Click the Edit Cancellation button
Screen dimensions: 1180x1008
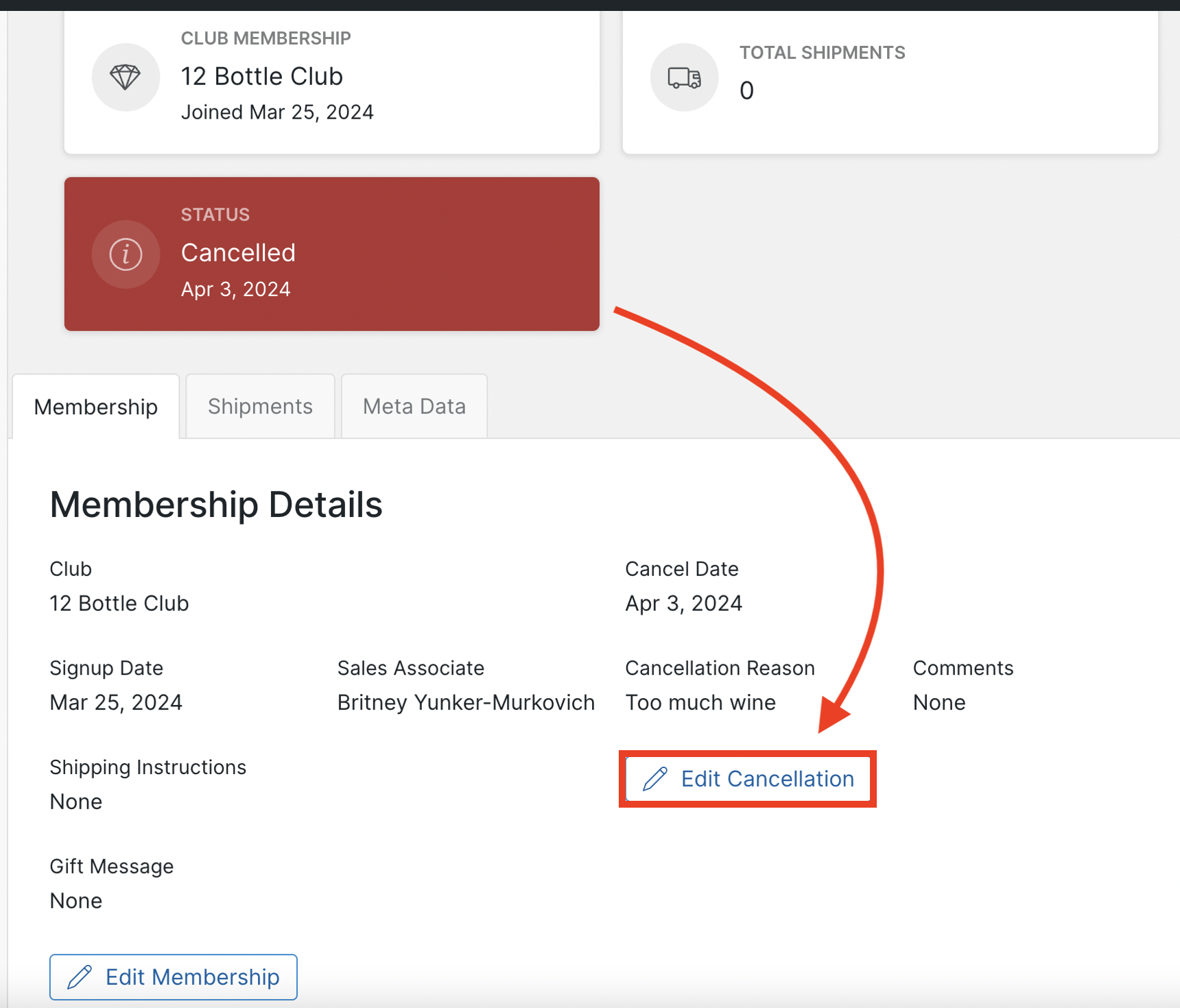(747, 779)
